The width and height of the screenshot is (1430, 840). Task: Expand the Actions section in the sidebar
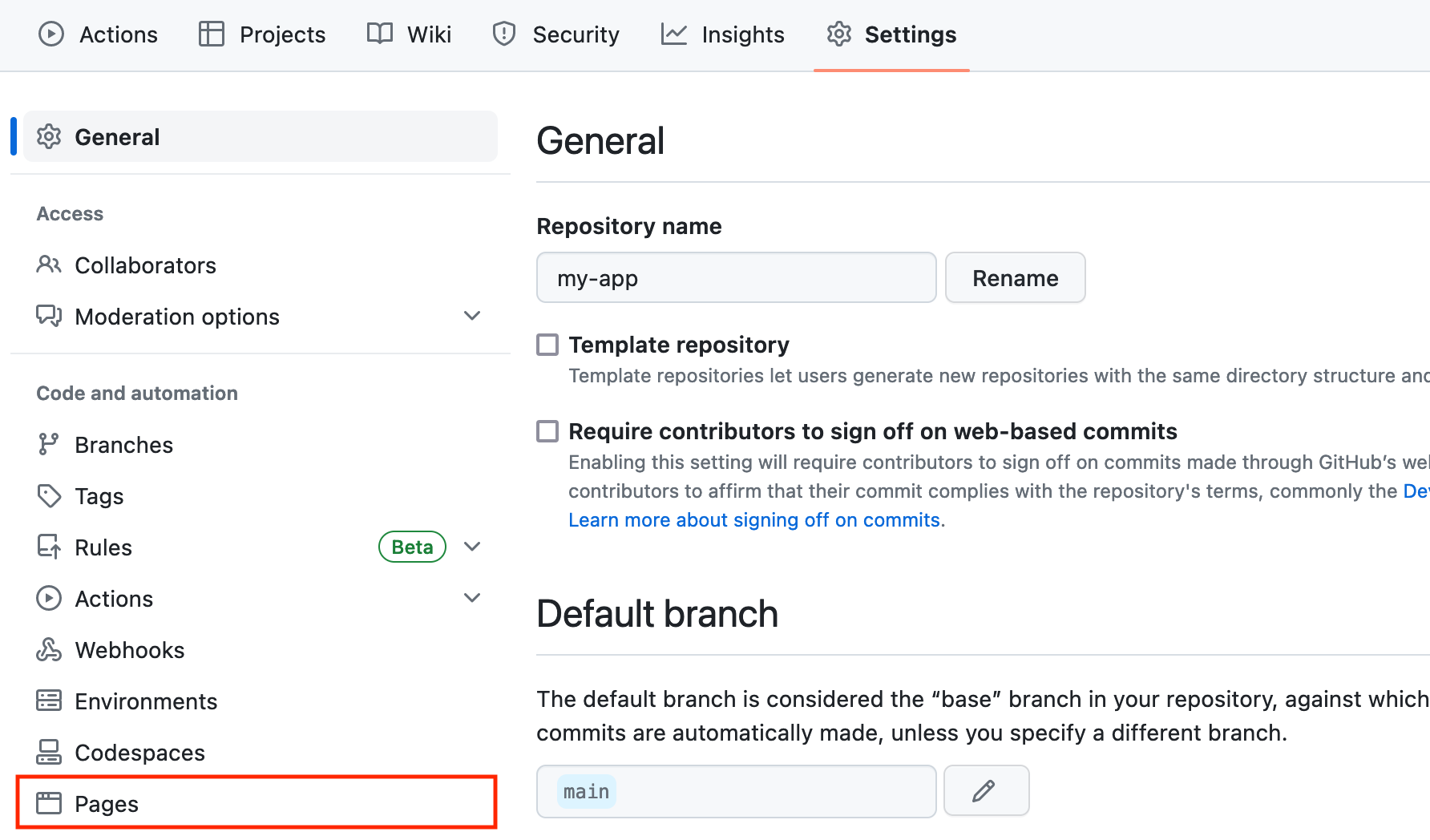(472, 597)
